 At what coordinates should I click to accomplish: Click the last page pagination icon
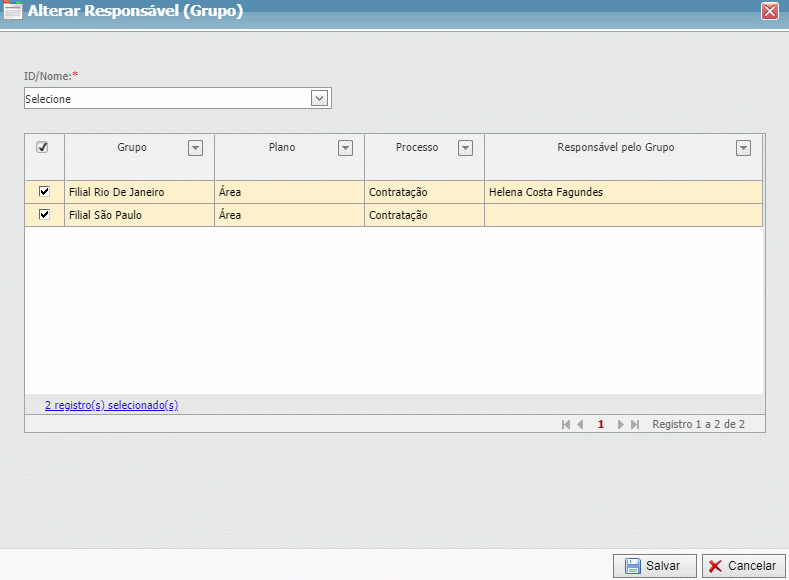[635, 424]
